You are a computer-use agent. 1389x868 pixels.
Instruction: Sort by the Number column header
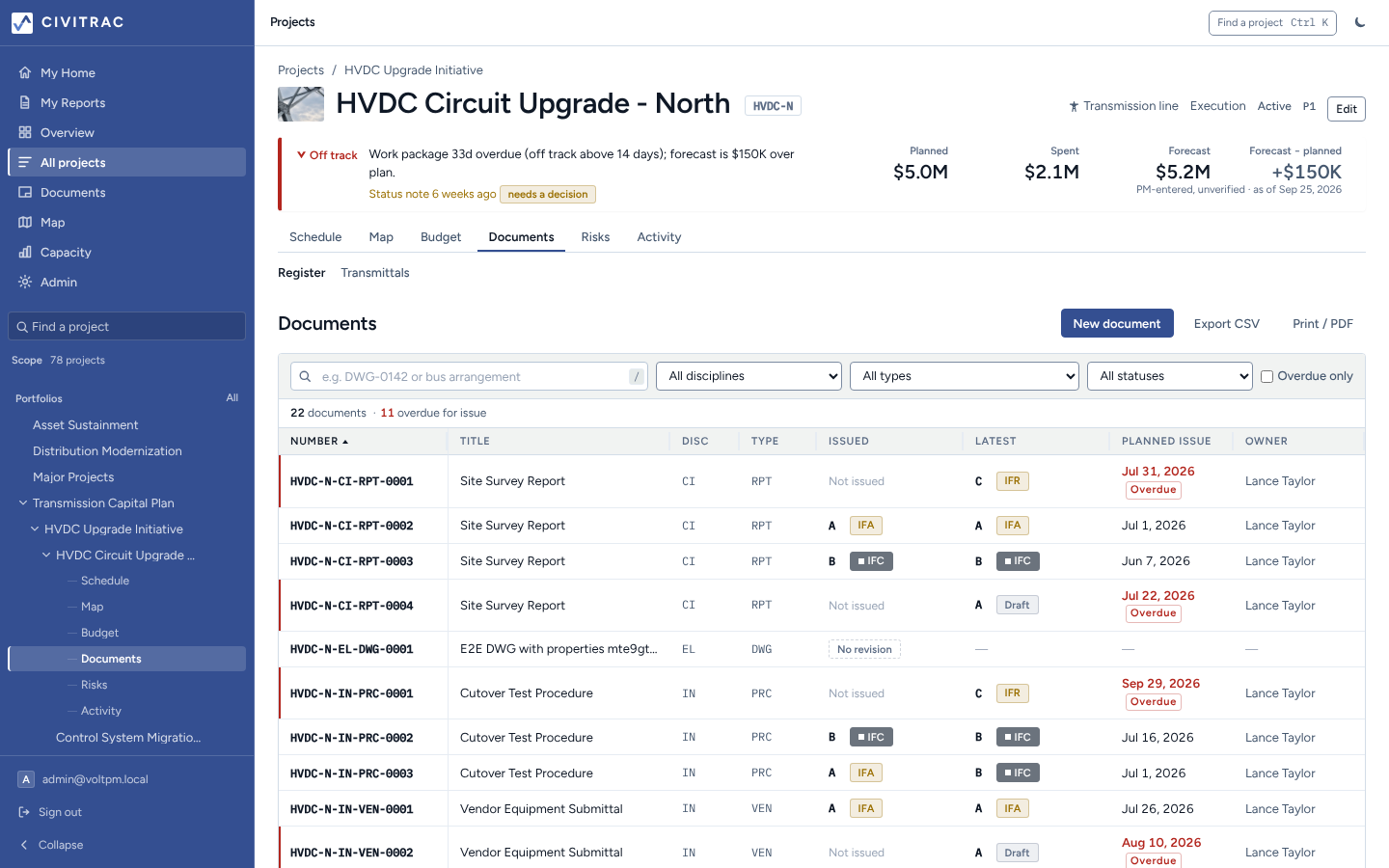point(319,441)
